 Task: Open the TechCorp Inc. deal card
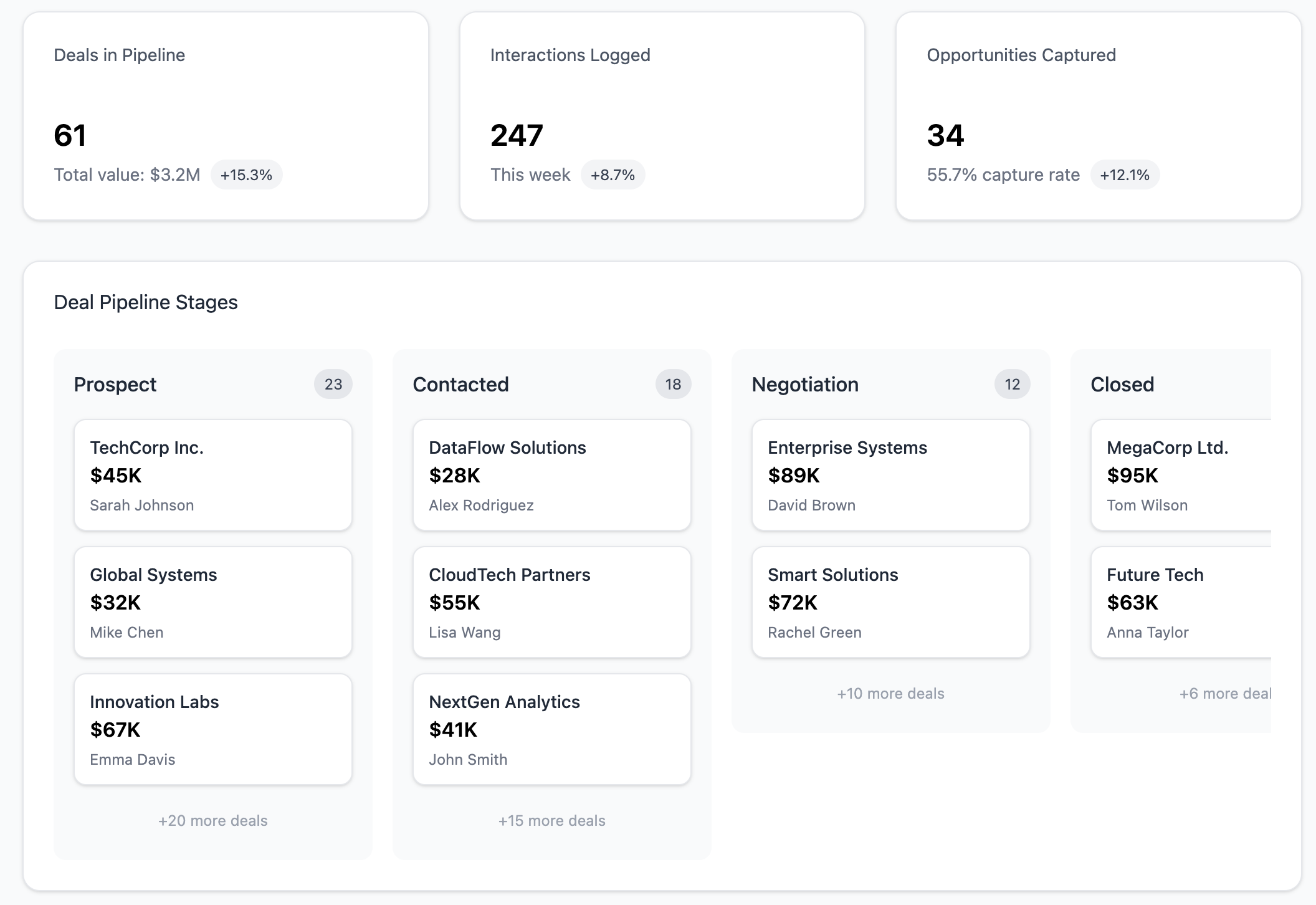click(212, 475)
